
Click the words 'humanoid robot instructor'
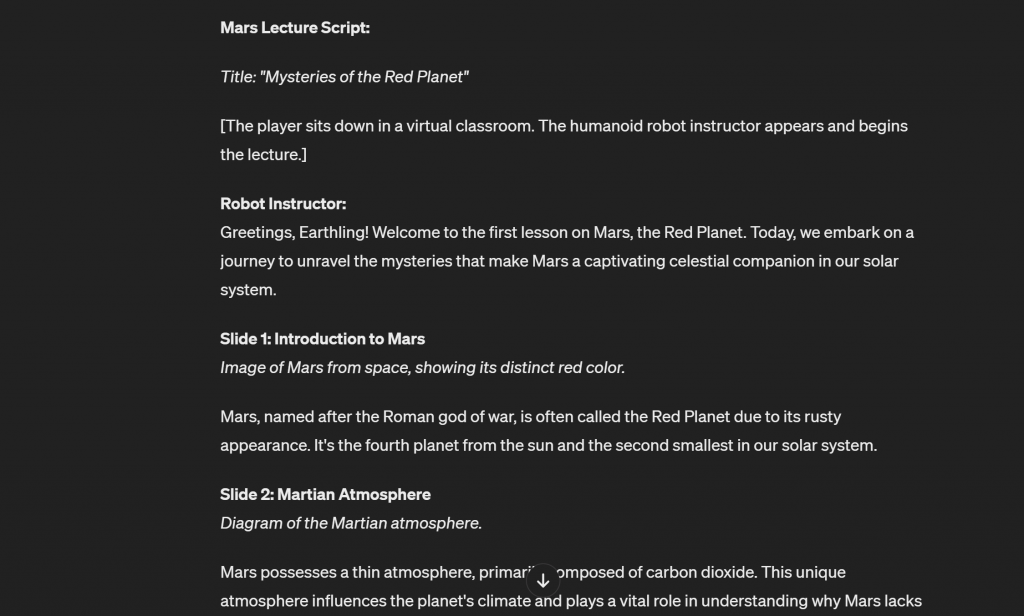[665, 125]
